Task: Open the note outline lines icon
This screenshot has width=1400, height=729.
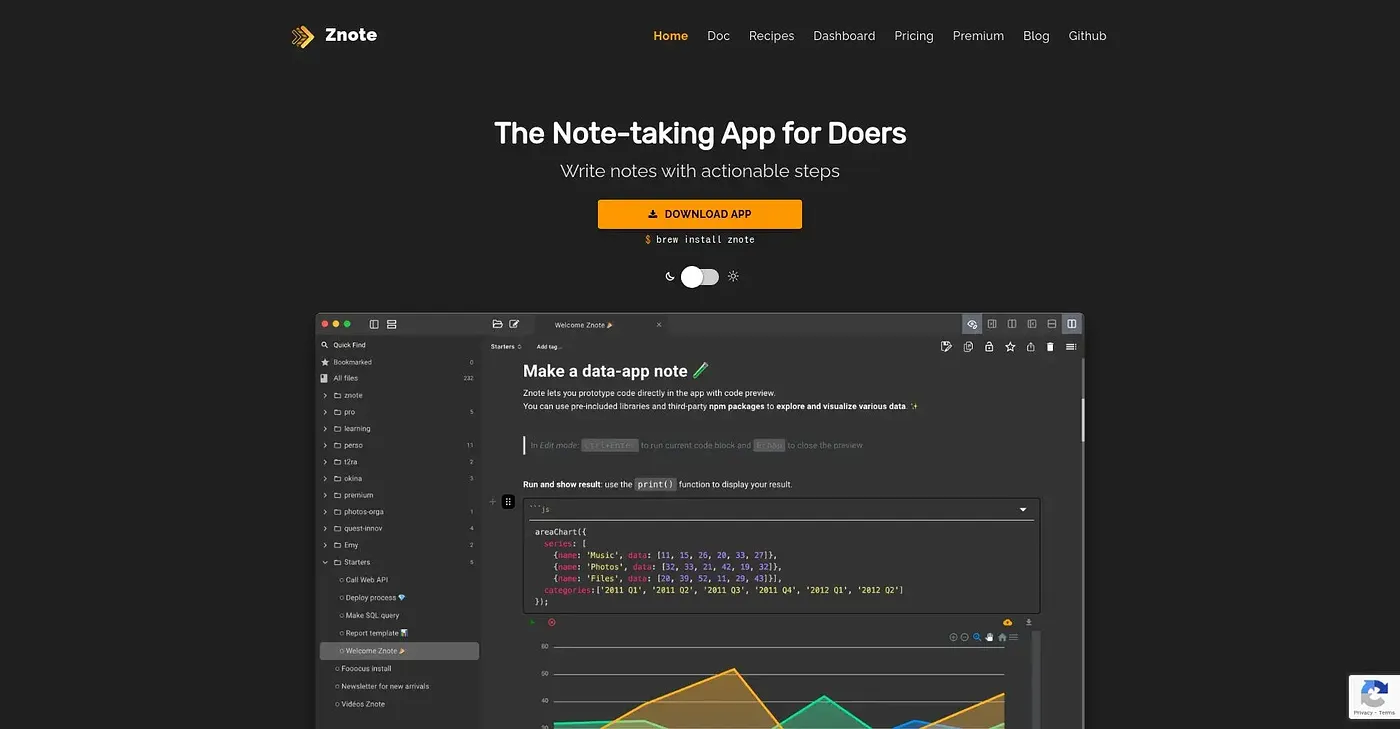Action: click(x=1071, y=347)
